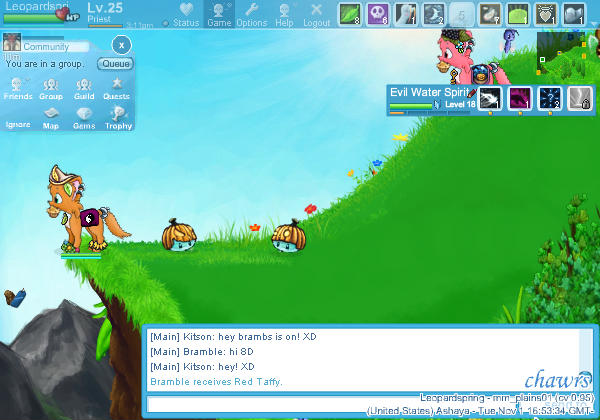Screen dimensions: 600x420
Task: Click "Kitson: hey! XD" chat message
Action: (202, 366)
